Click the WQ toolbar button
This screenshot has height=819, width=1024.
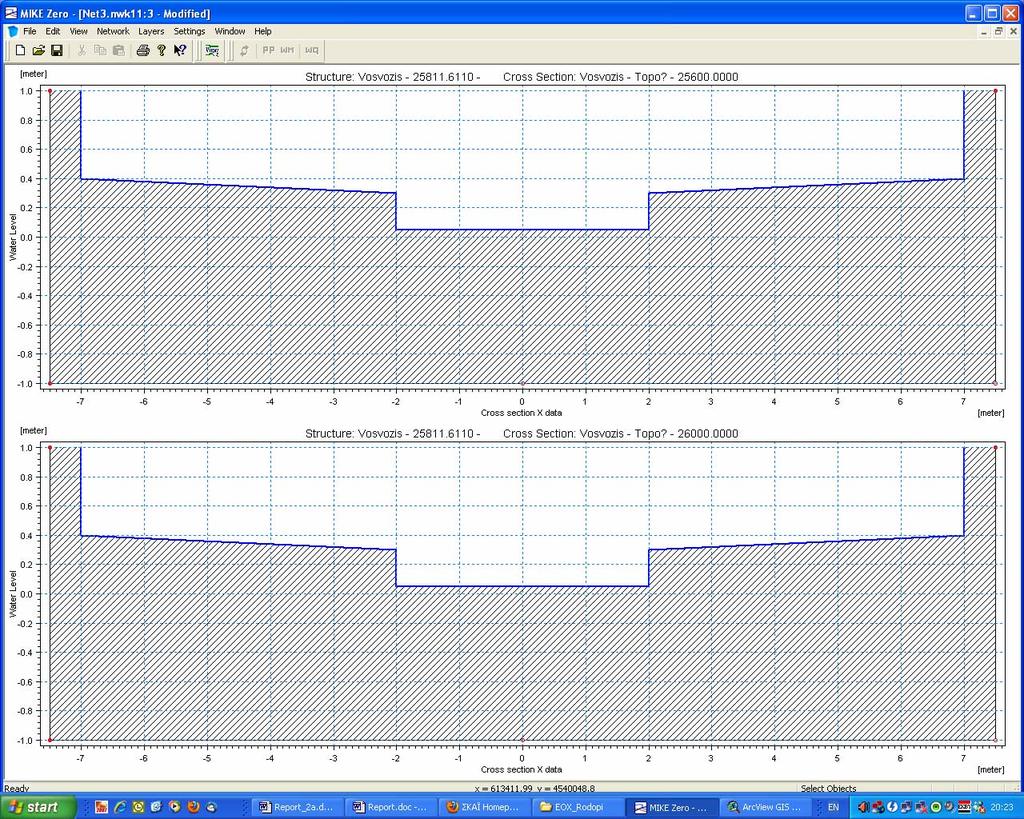[312, 50]
